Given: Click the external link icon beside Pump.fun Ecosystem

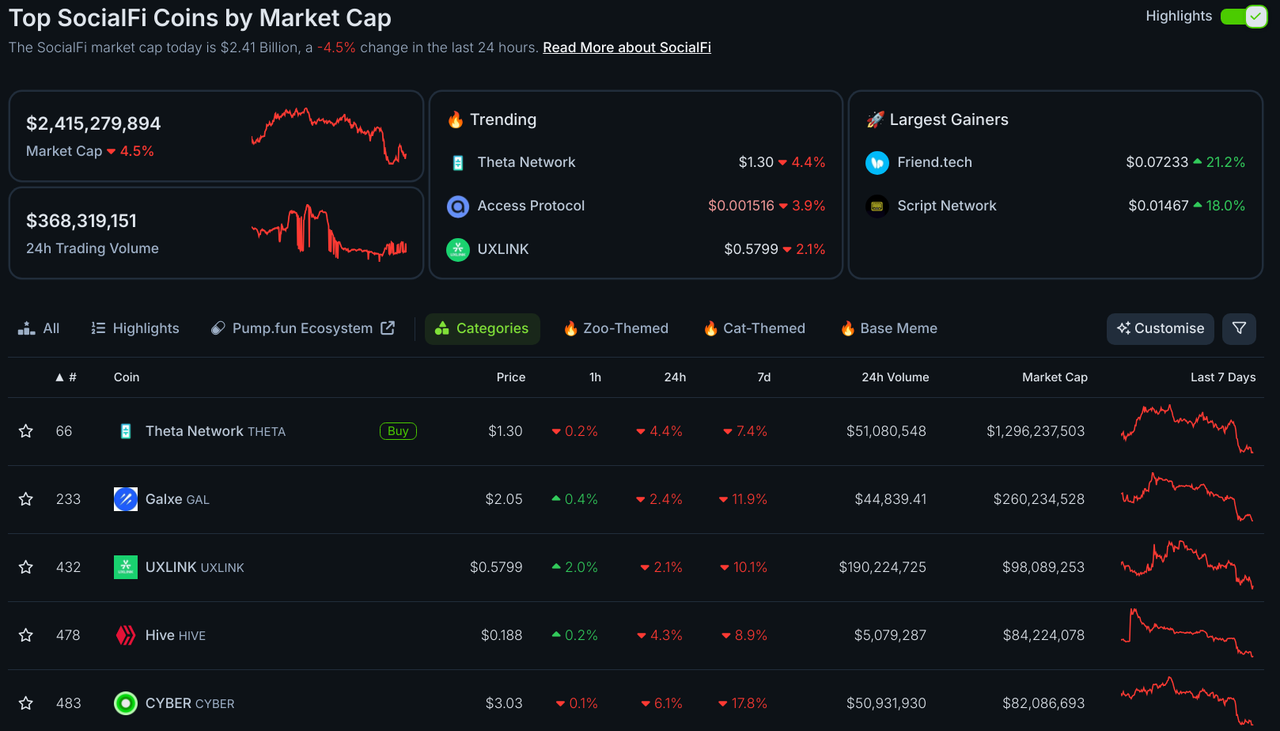Looking at the screenshot, I should pos(388,328).
